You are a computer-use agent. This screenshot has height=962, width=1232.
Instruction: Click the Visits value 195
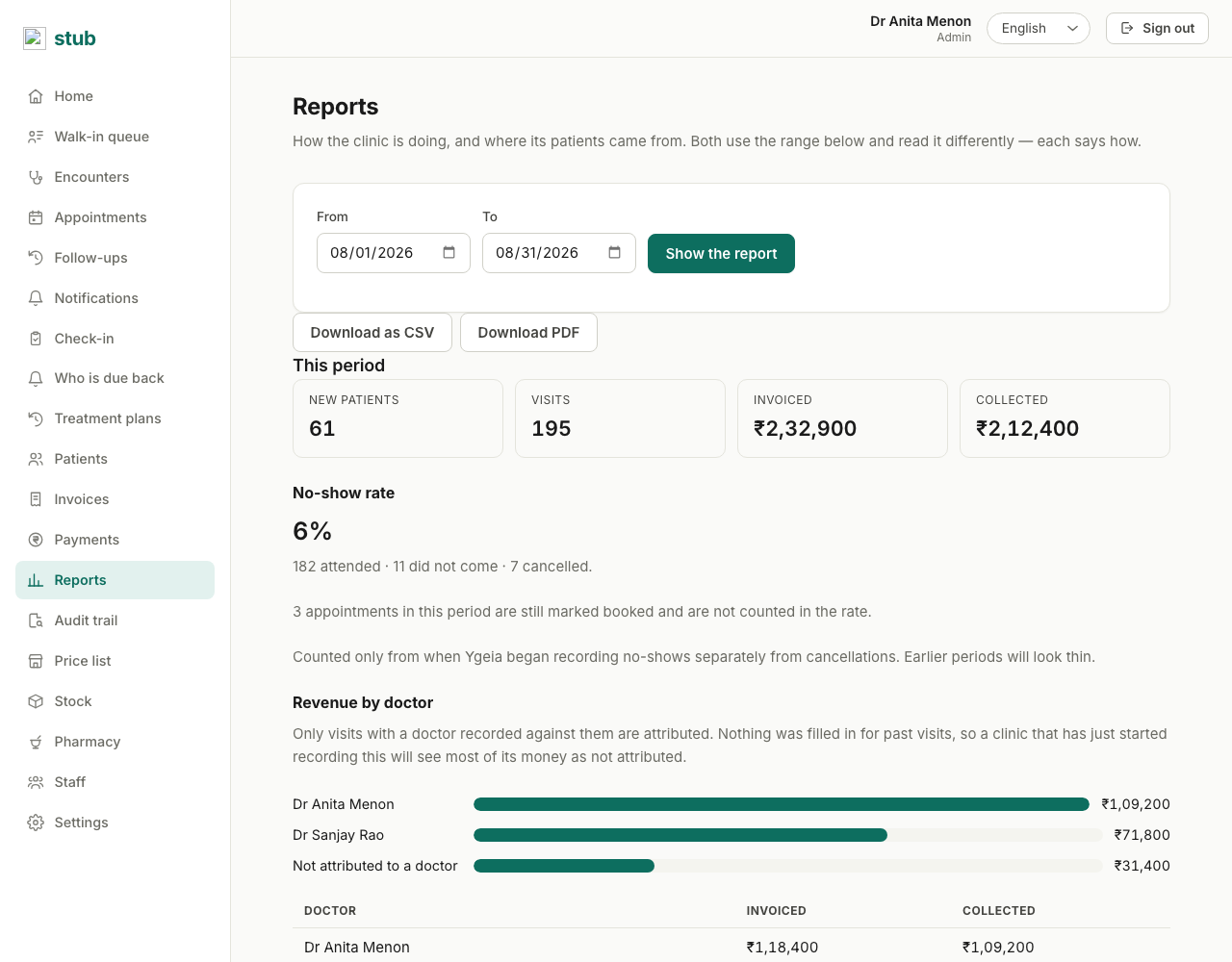(x=552, y=429)
